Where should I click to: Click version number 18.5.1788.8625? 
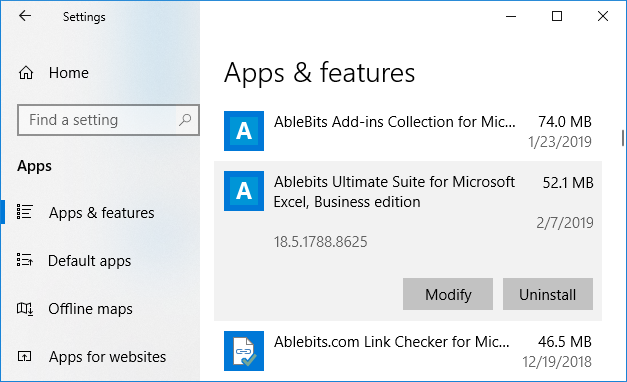tap(320, 242)
